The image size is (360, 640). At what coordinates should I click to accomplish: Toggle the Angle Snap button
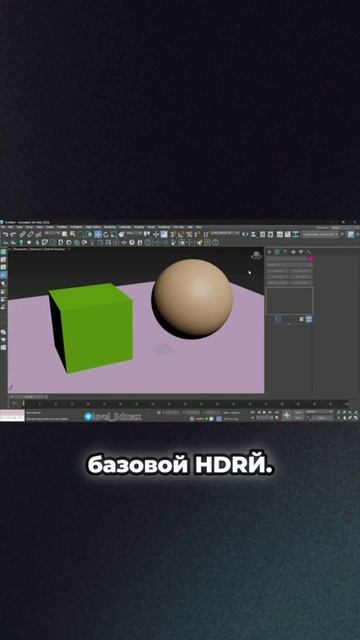click(x=181, y=234)
